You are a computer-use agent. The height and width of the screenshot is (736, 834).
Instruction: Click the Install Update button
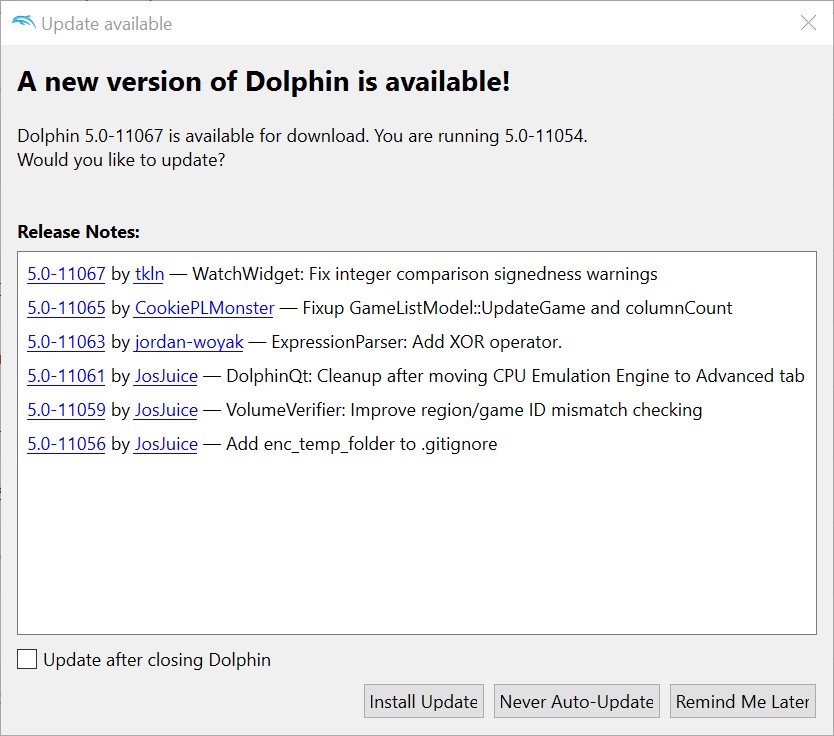tap(423, 701)
